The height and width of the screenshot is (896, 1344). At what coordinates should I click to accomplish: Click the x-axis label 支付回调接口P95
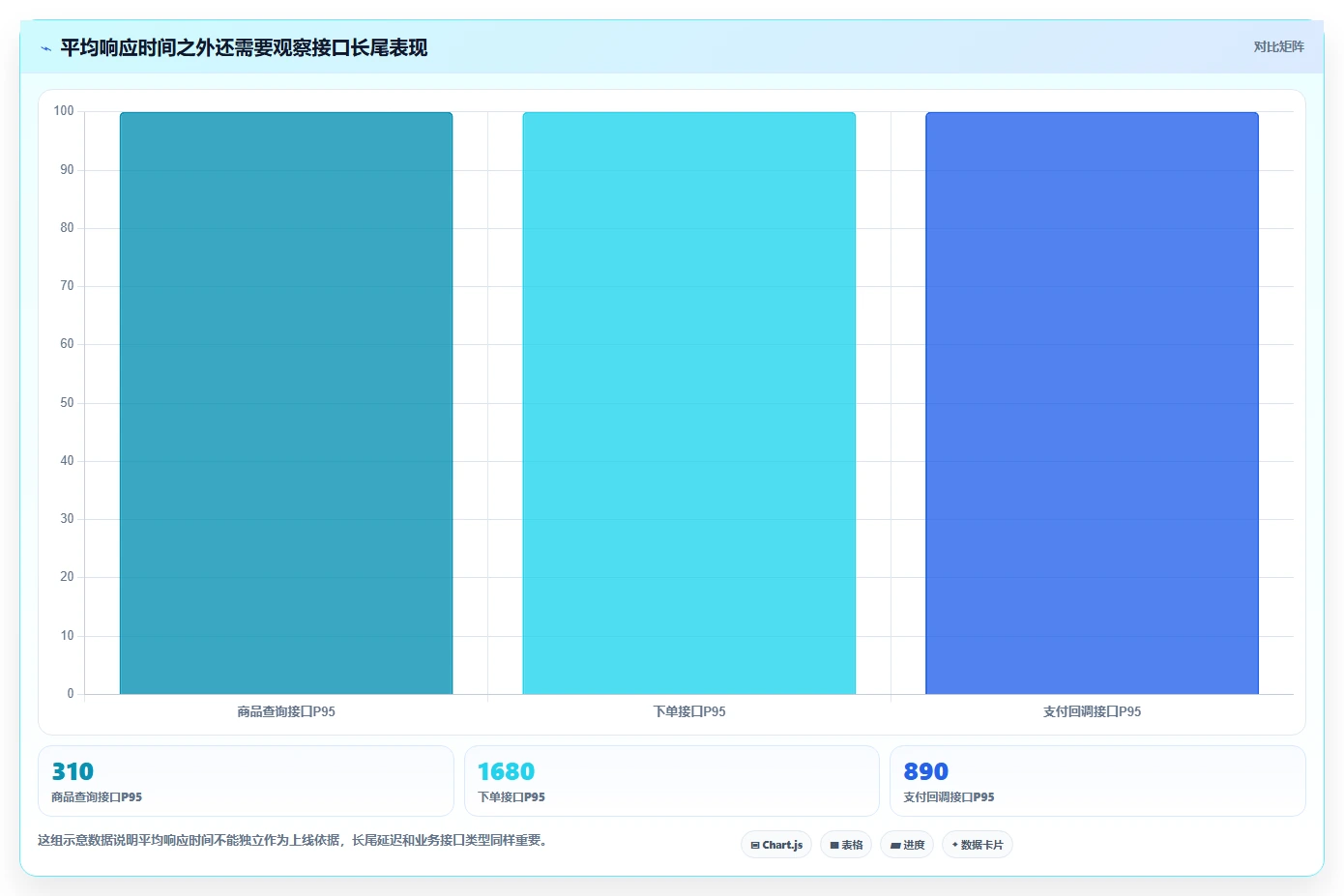1093,711
